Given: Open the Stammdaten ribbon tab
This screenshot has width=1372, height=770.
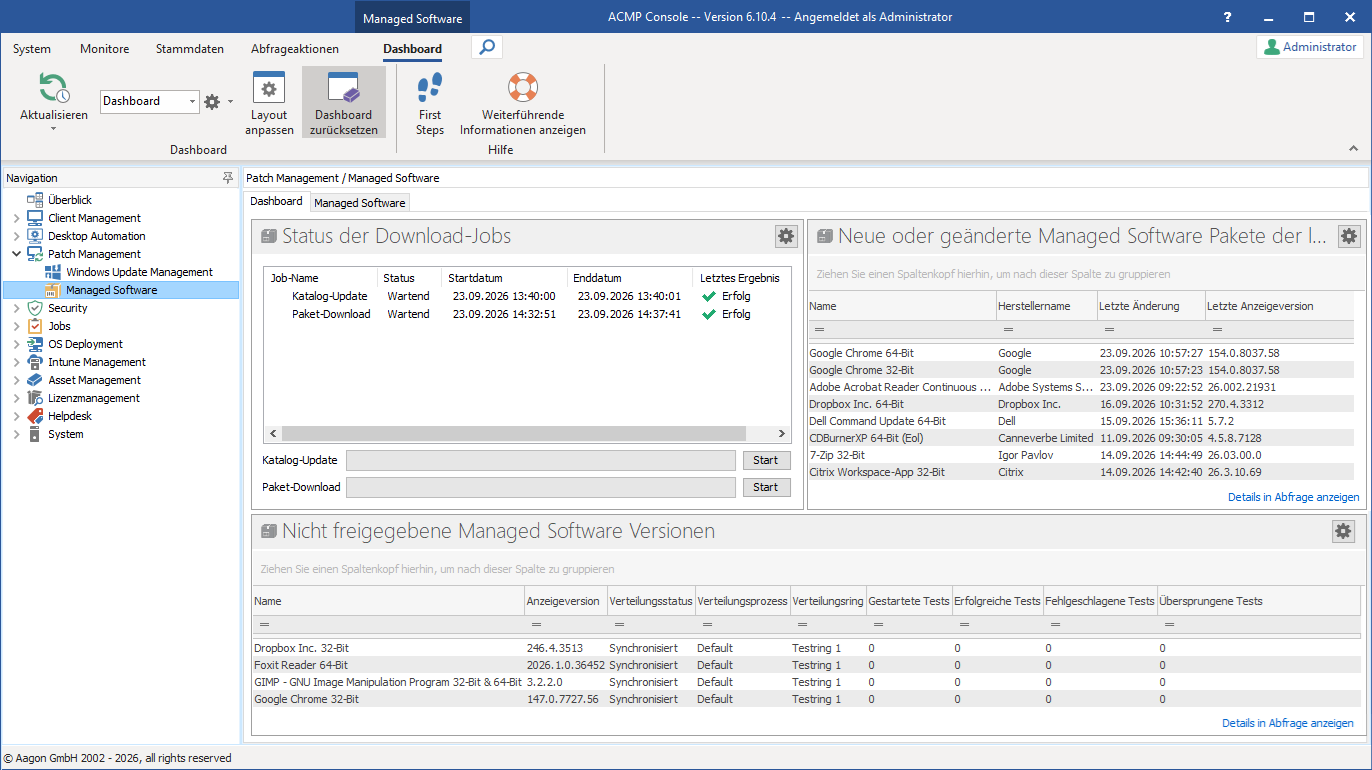Looking at the screenshot, I should [x=190, y=49].
